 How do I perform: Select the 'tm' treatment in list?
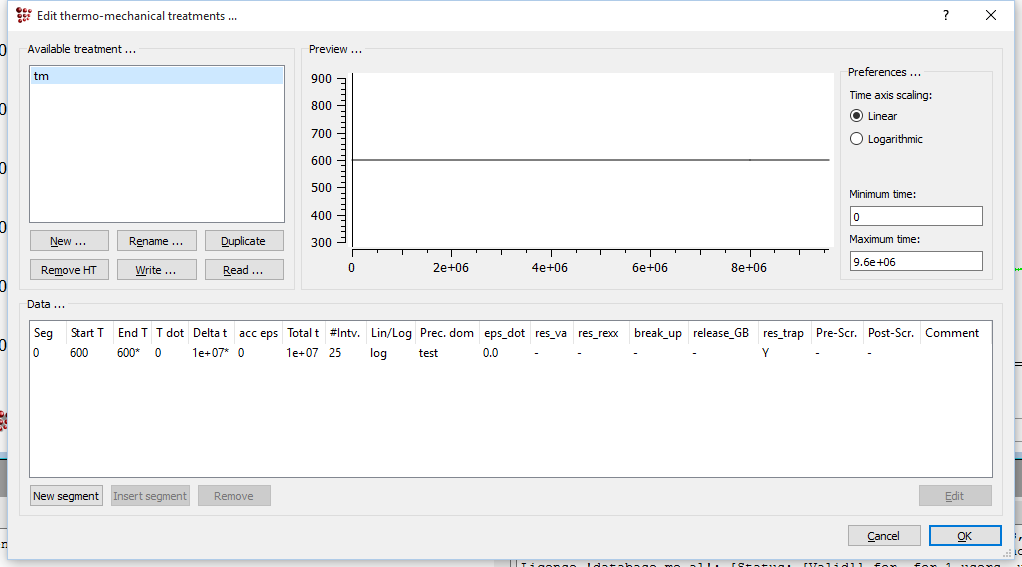tap(156, 76)
